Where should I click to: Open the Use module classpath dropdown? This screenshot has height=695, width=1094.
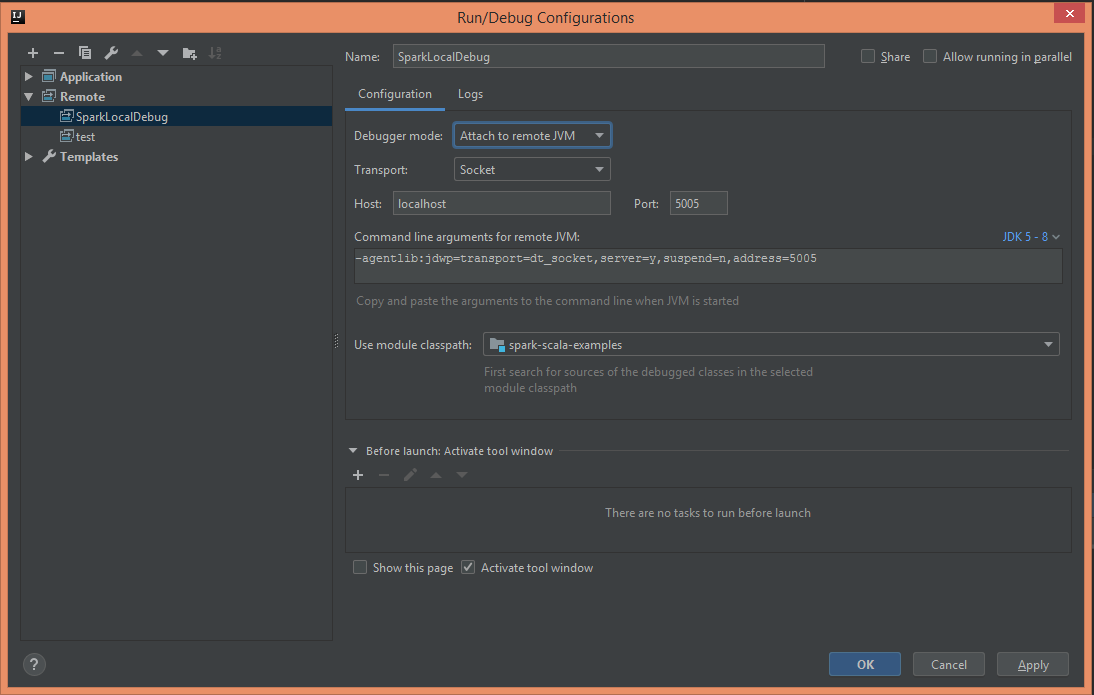click(x=771, y=345)
